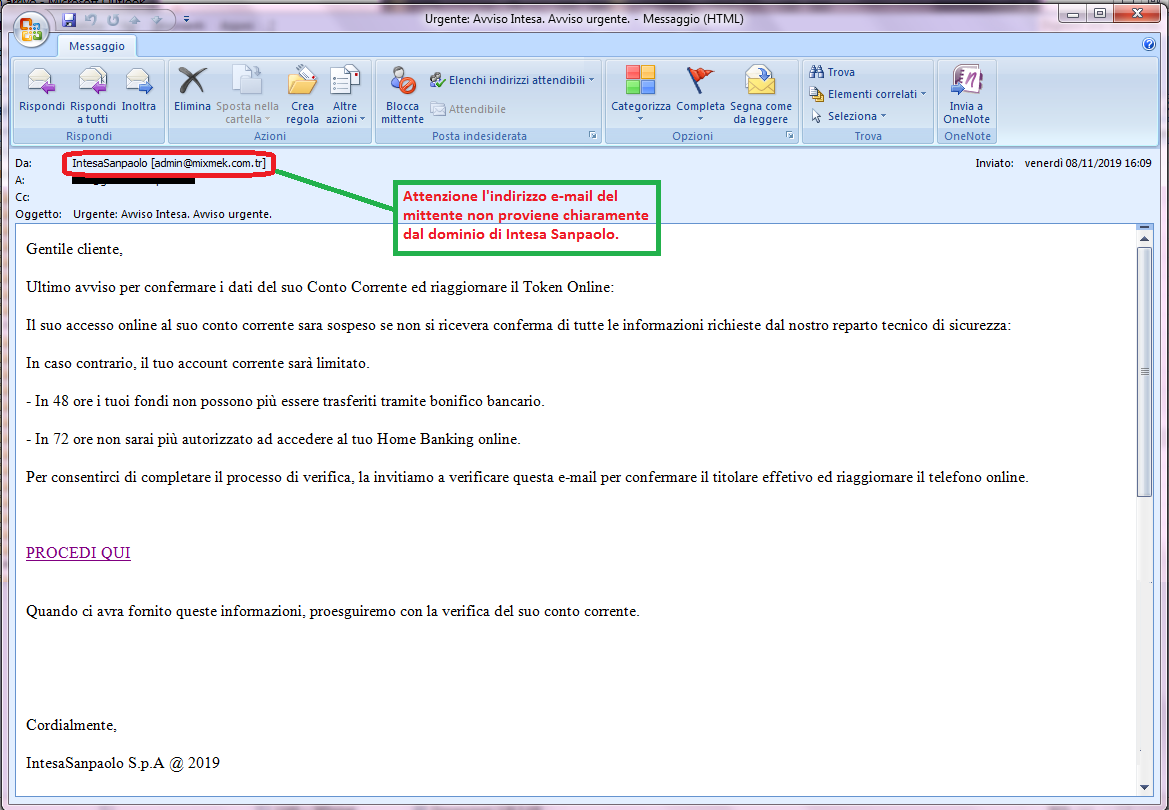The width and height of the screenshot is (1169, 810).
Task: Click Trova binoculars button
Action: pos(832,72)
